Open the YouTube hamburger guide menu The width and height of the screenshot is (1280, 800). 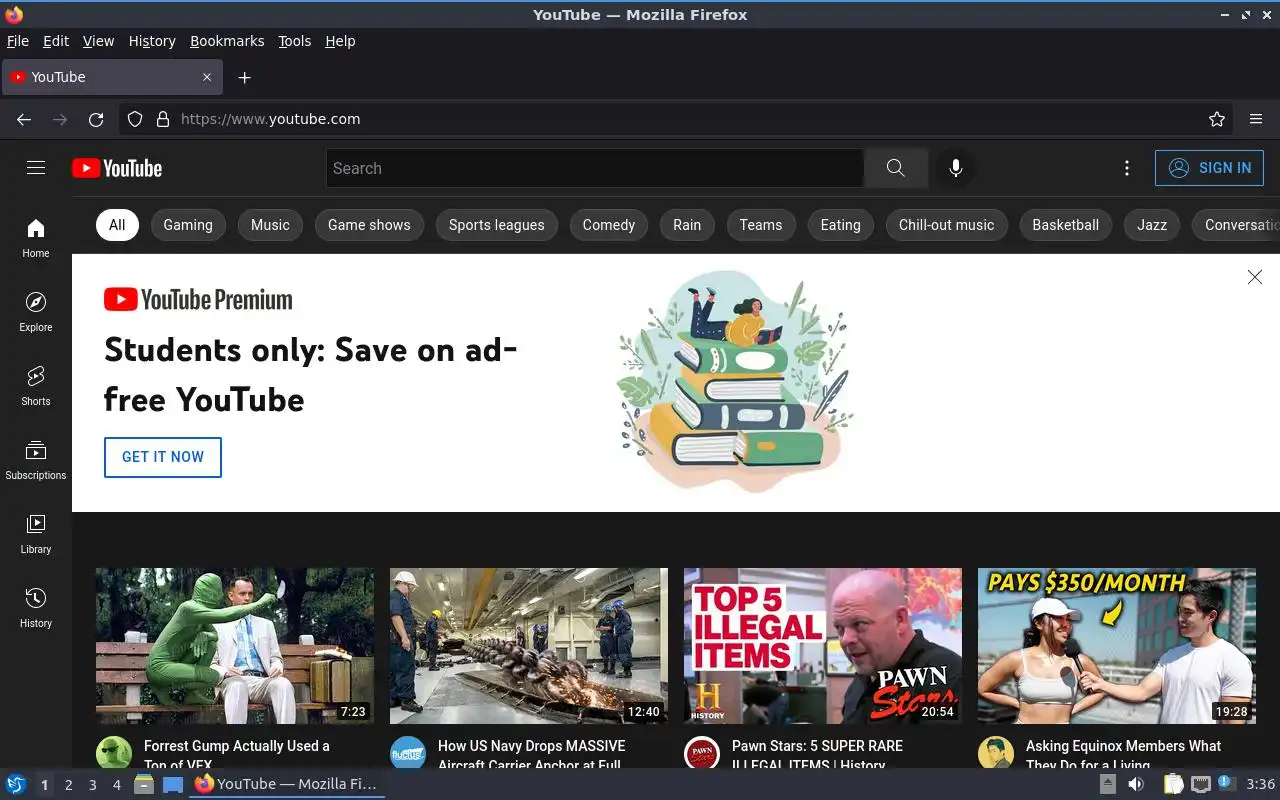pyautogui.click(x=36, y=168)
